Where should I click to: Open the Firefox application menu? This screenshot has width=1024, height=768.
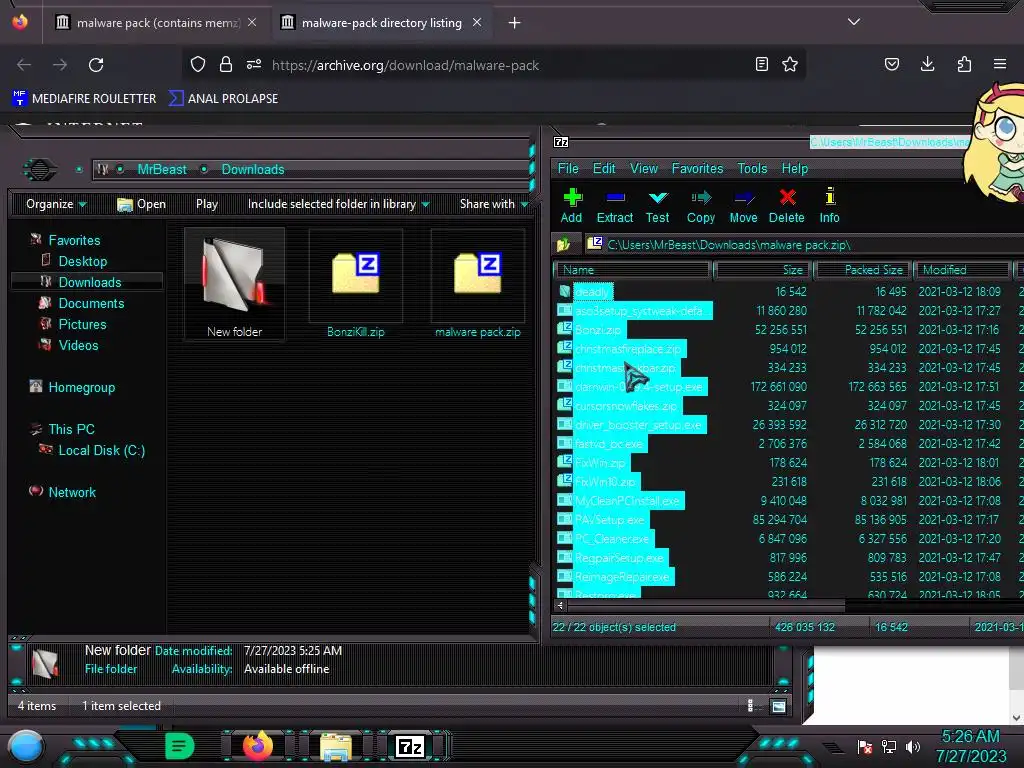click(x=1000, y=64)
